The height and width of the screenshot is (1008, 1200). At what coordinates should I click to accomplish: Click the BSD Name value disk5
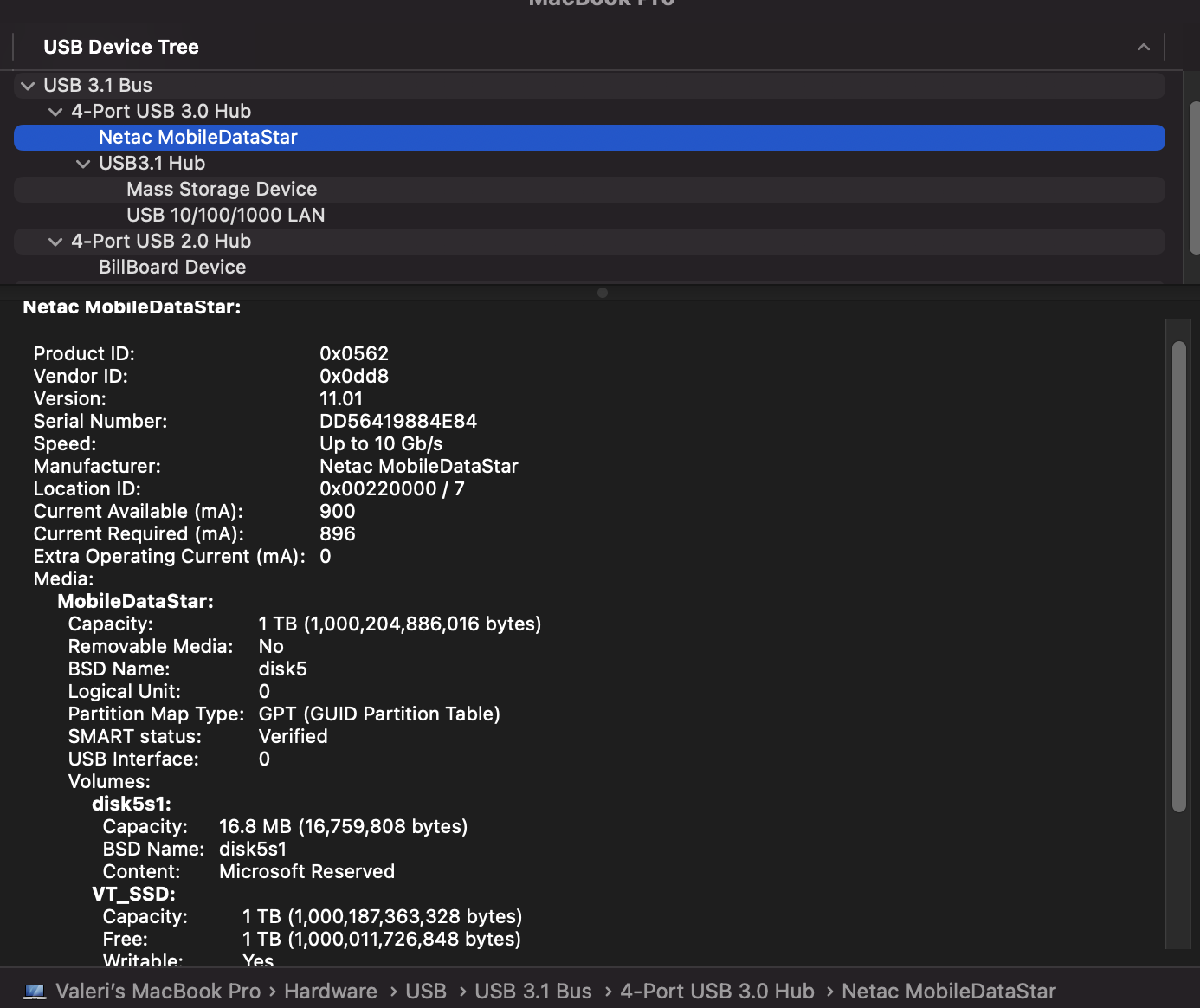(x=283, y=669)
